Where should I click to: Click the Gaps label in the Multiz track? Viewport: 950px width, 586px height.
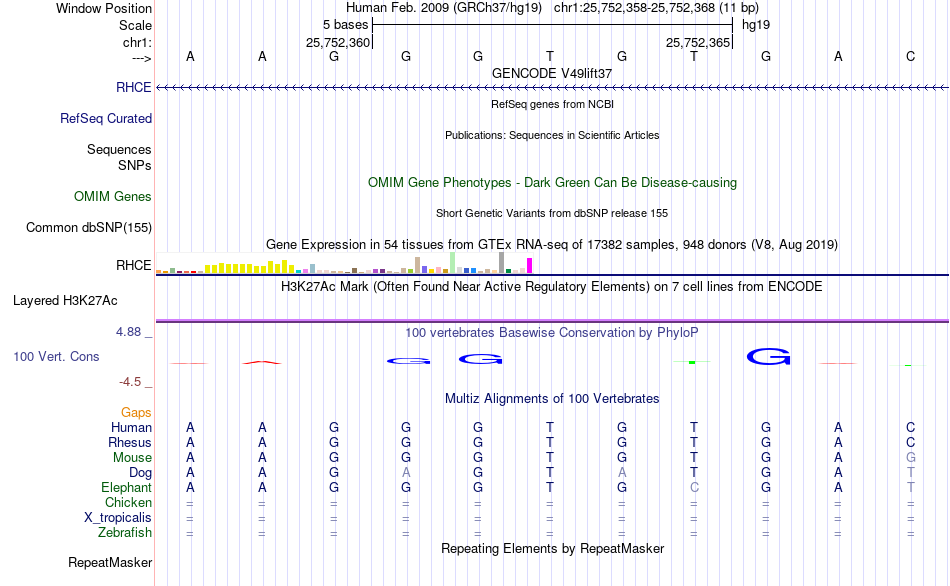(x=136, y=413)
